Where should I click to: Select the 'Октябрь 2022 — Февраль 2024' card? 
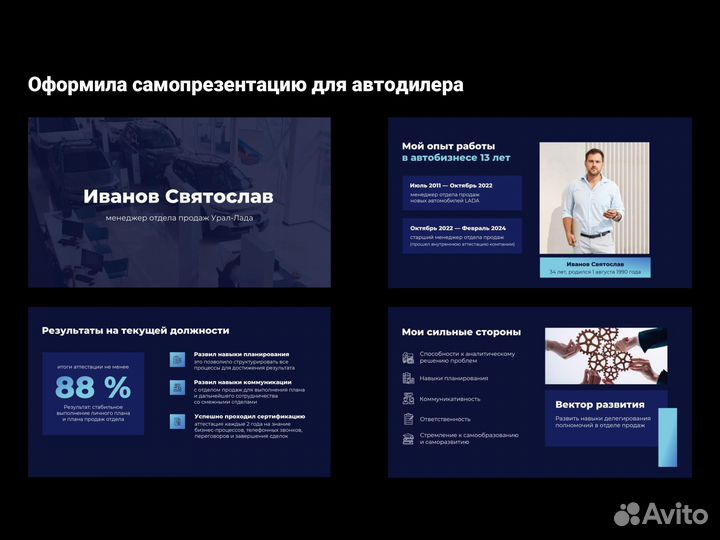click(x=462, y=236)
